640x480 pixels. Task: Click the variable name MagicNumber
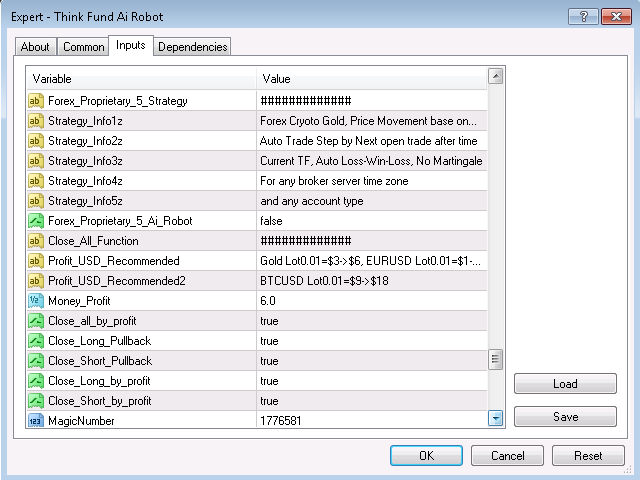pos(81,420)
